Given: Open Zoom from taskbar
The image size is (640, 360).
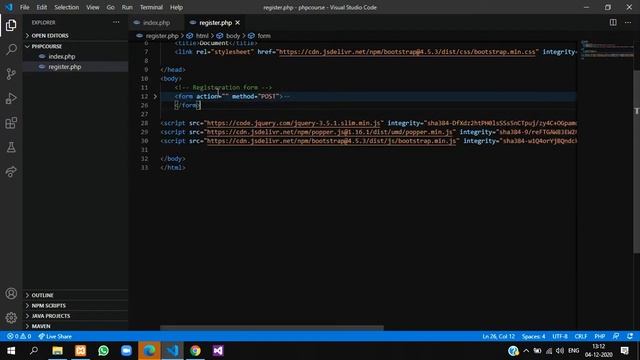Looking at the screenshot, I should 126,351.
